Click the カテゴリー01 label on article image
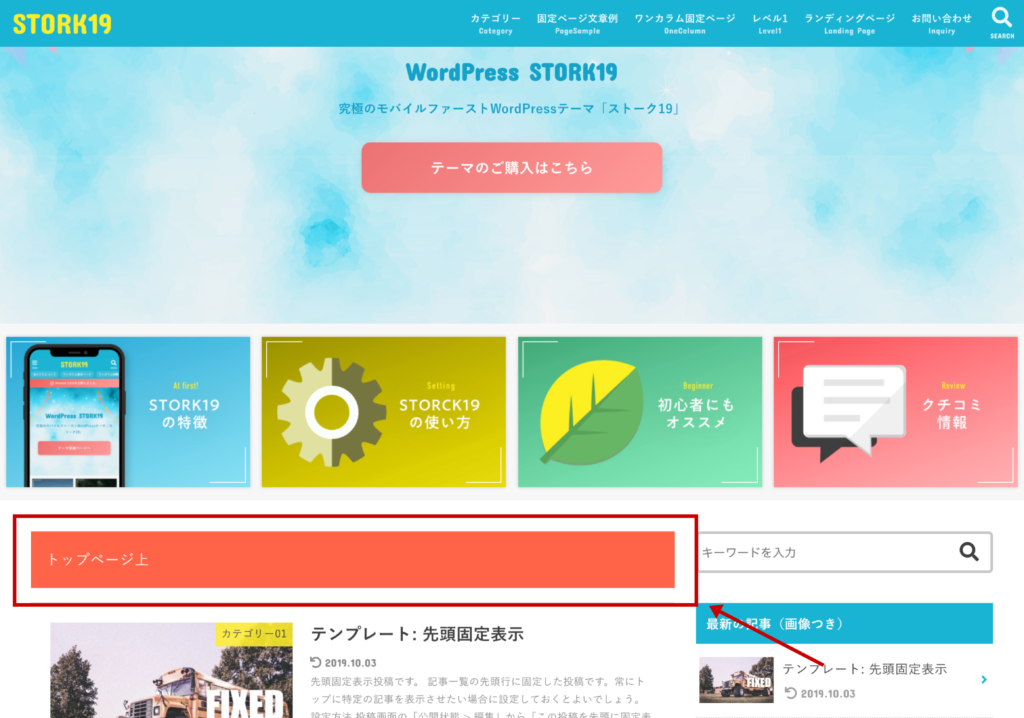The image size is (1024, 718). point(254,634)
